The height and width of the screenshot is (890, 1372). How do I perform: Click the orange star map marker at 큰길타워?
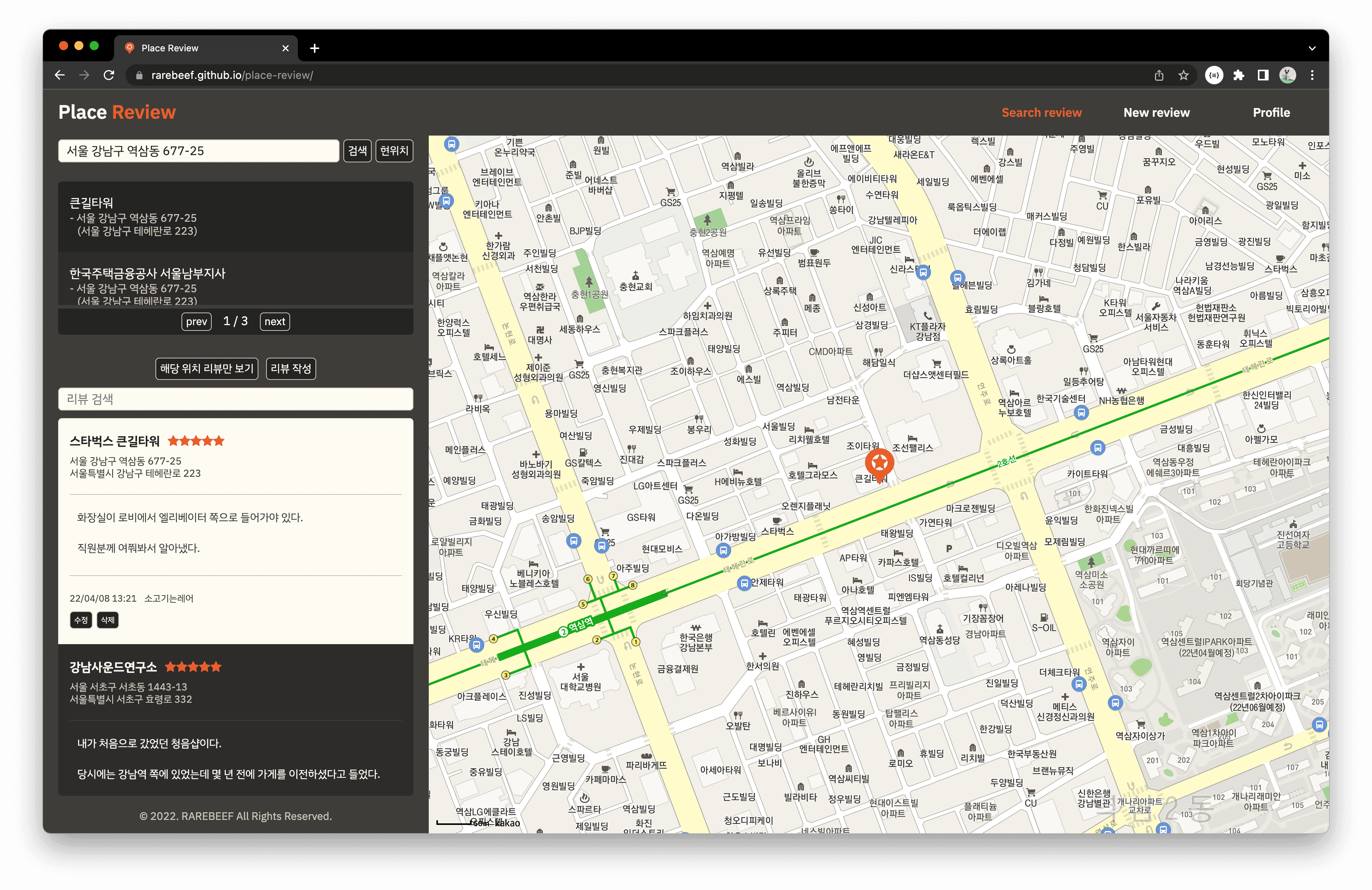(x=879, y=465)
